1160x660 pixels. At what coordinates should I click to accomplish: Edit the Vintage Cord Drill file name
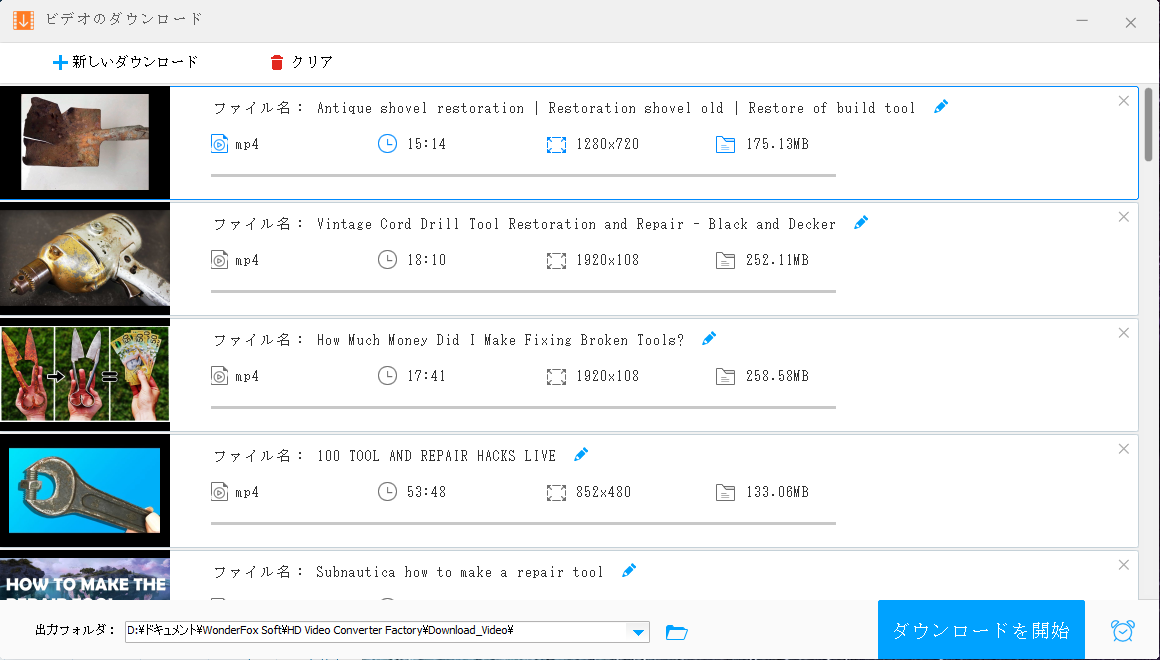click(x=861, y=223)
